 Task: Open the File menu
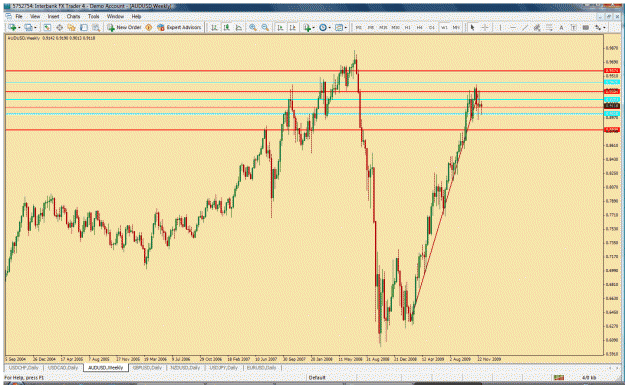19,16
